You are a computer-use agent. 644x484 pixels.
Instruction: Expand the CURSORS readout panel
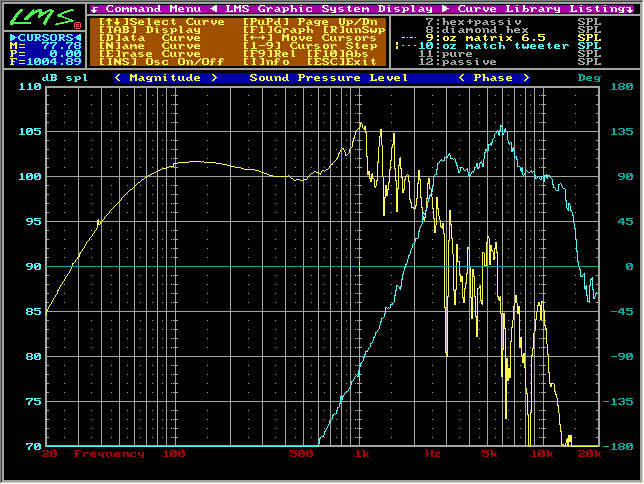tap(45, 37)
